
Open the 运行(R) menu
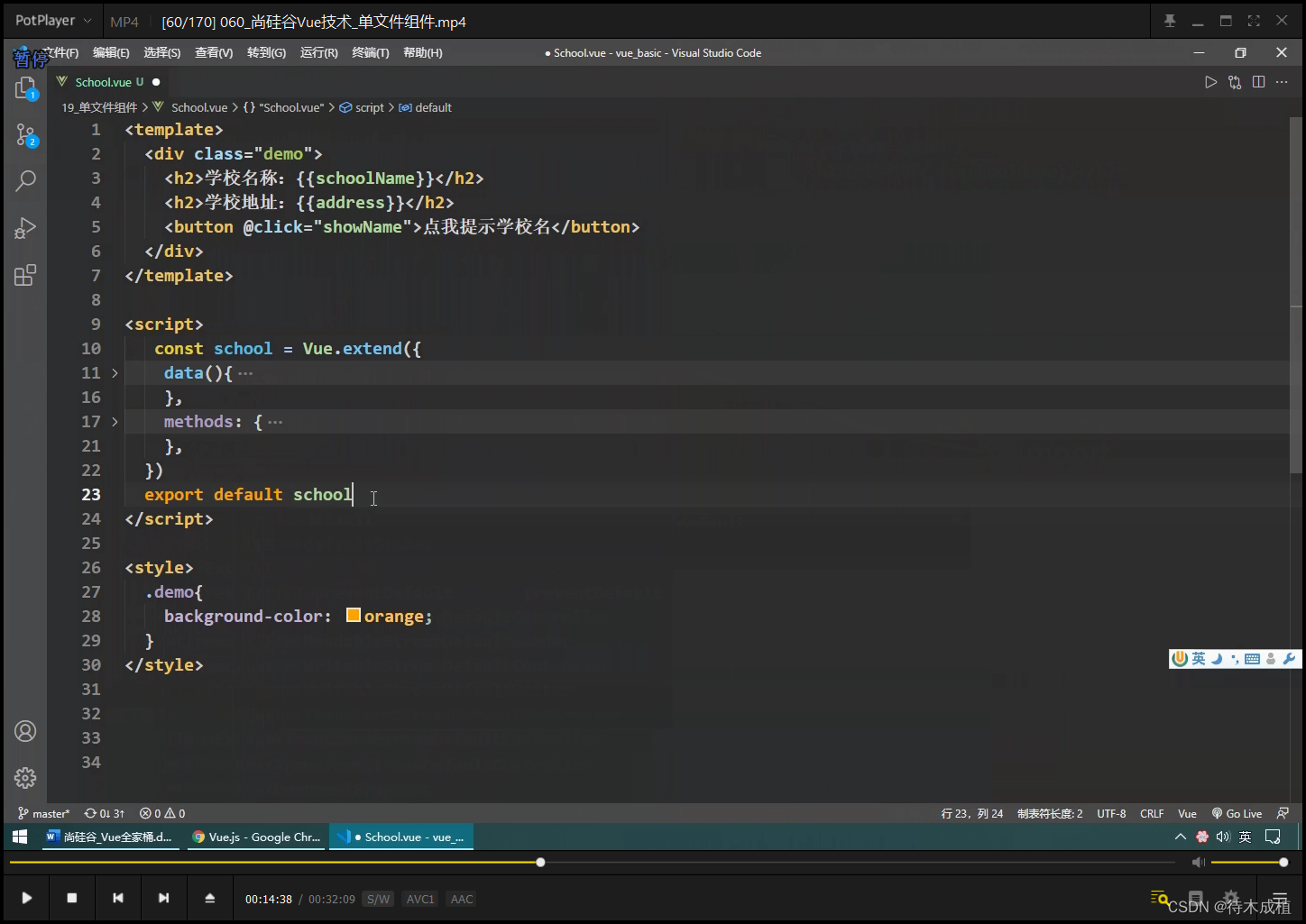pyautogui.click(x=318, y=53)
